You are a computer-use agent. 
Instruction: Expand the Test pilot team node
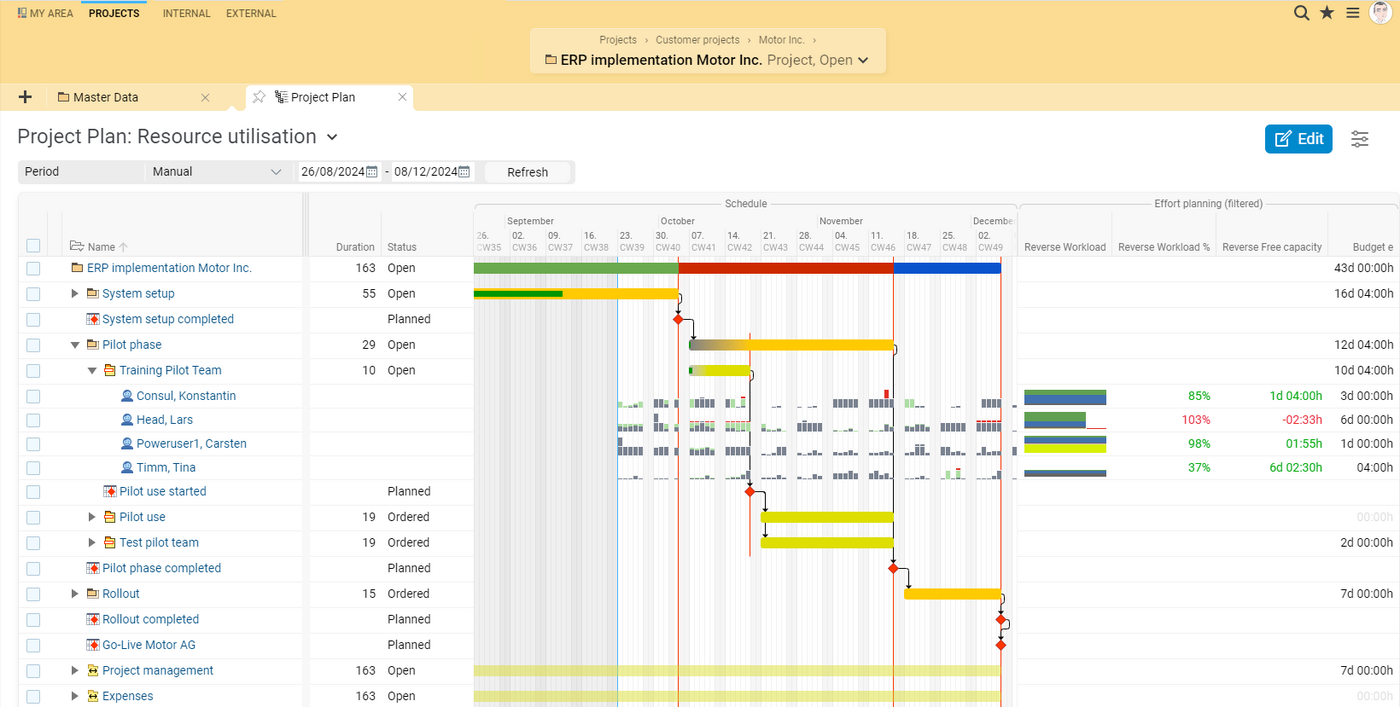coord(92,543)
